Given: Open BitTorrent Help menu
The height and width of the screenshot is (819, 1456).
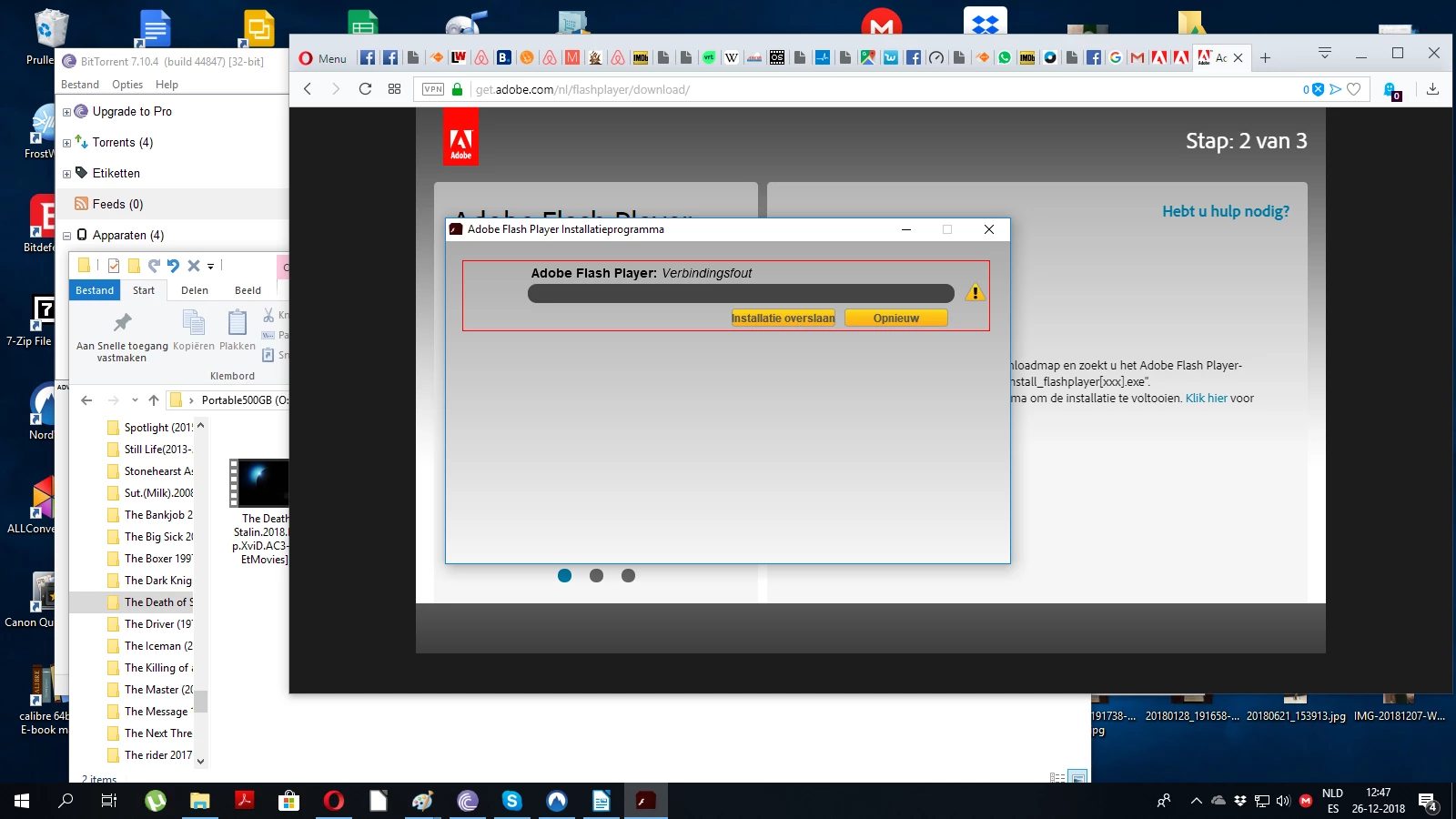Looking at the screenshot, I should tap(167, 85).
